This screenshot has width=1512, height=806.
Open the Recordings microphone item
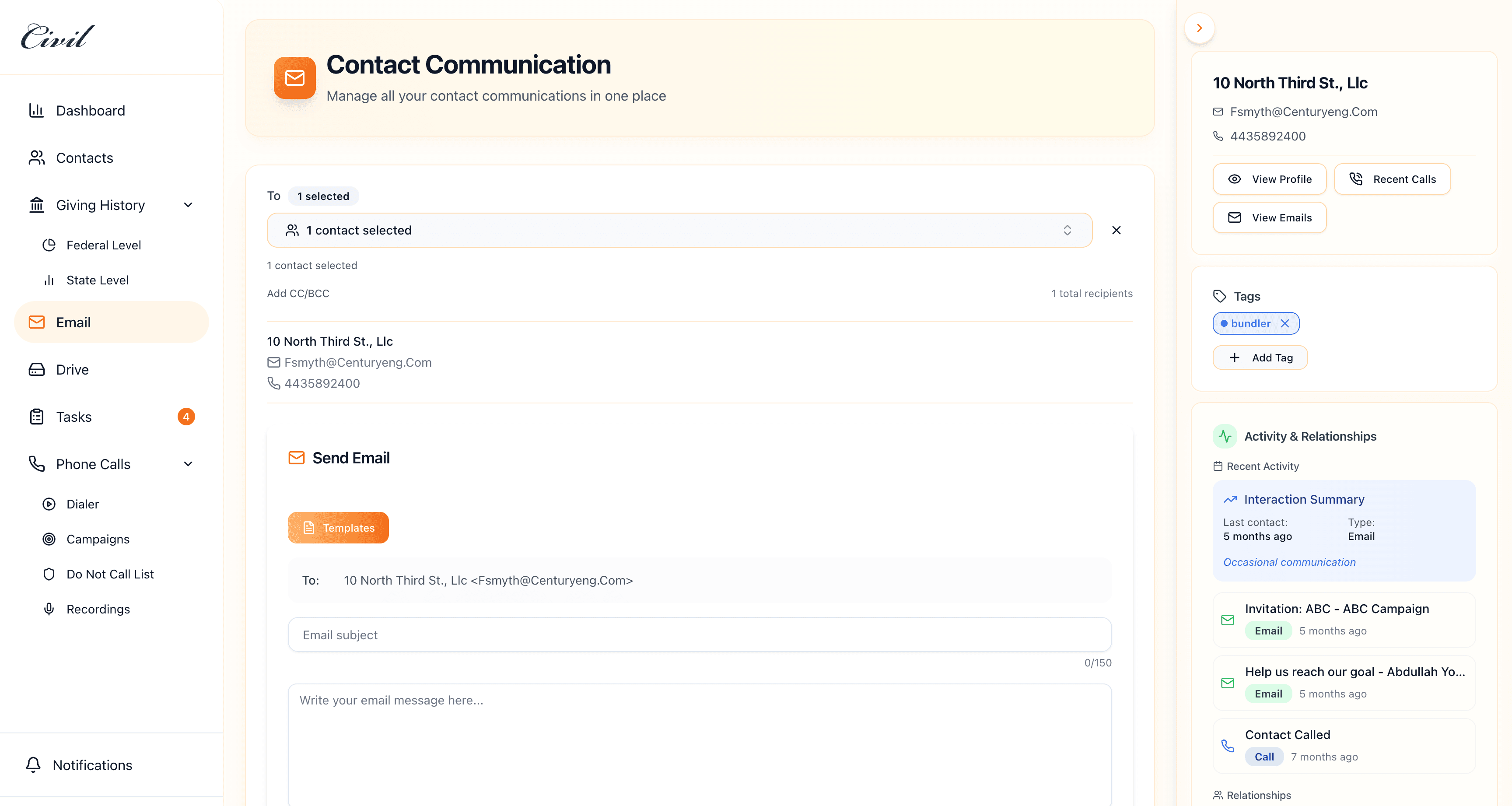click(98, 609)
